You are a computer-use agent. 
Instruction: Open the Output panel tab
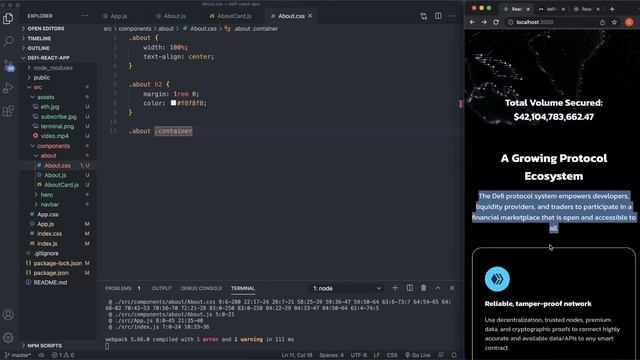pyautogui.click(x=162, y=288)
